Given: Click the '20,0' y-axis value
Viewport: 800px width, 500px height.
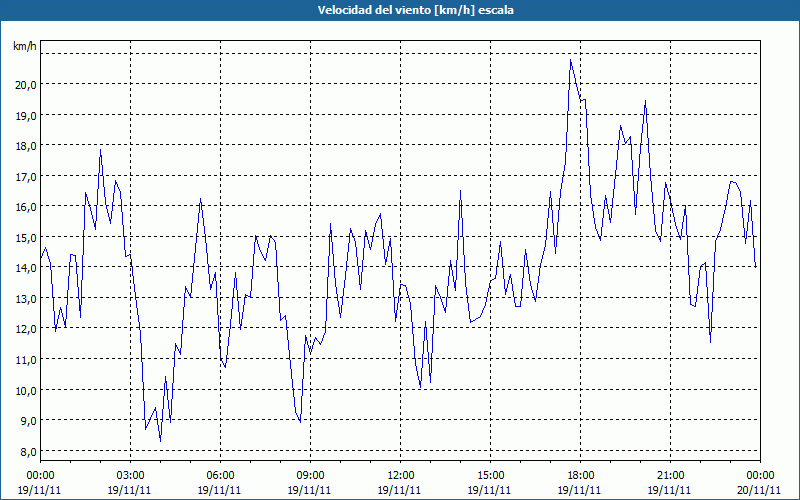Looking at the screenshot, I should (26, 85).
